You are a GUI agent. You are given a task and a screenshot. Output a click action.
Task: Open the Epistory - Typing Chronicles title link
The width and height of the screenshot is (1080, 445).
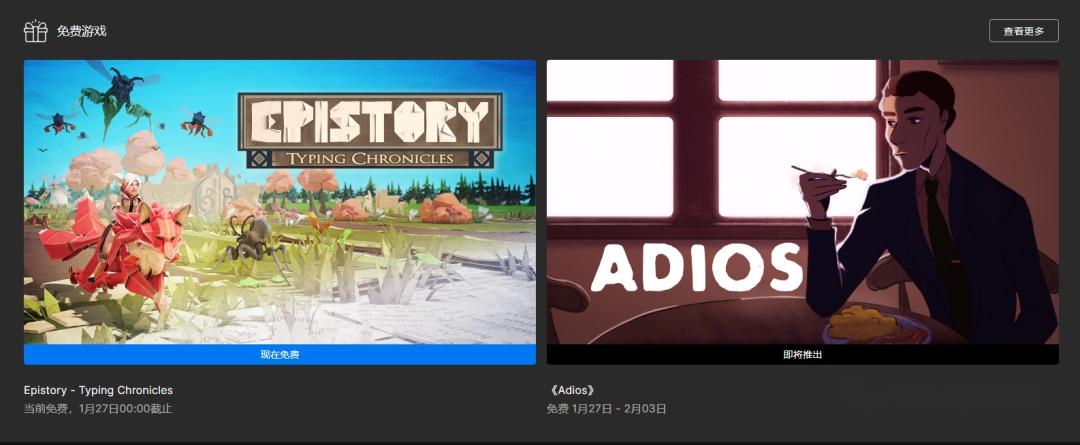[x=98, y=390]
